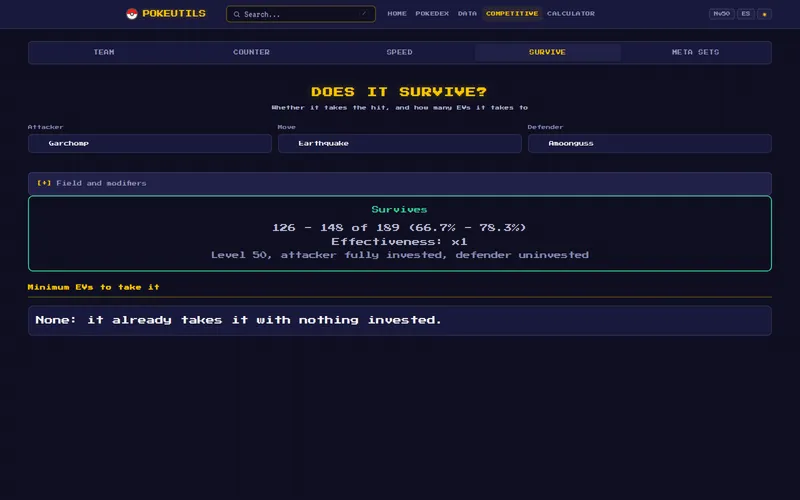Viewport: 800px width, 500px height.
Task: Expand the Field and modifiers section
Action: coord(400,183)
